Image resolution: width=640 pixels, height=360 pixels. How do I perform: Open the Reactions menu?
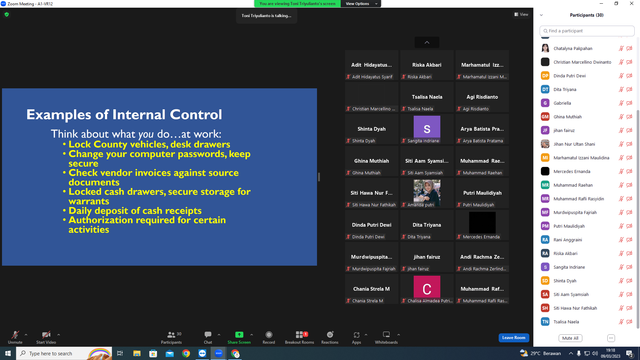(330, 337)
